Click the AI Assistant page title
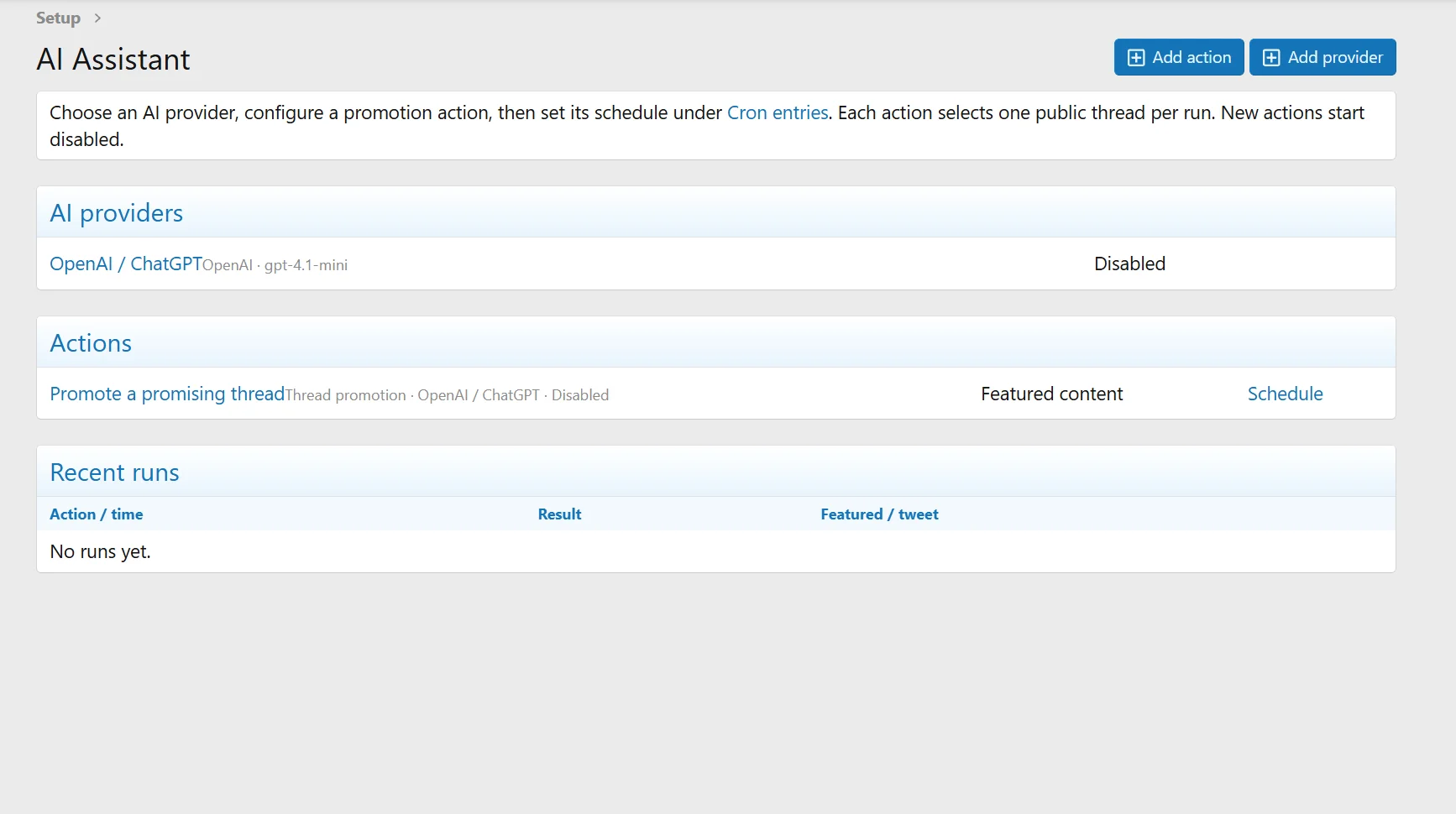 click(x=113, y=60)
